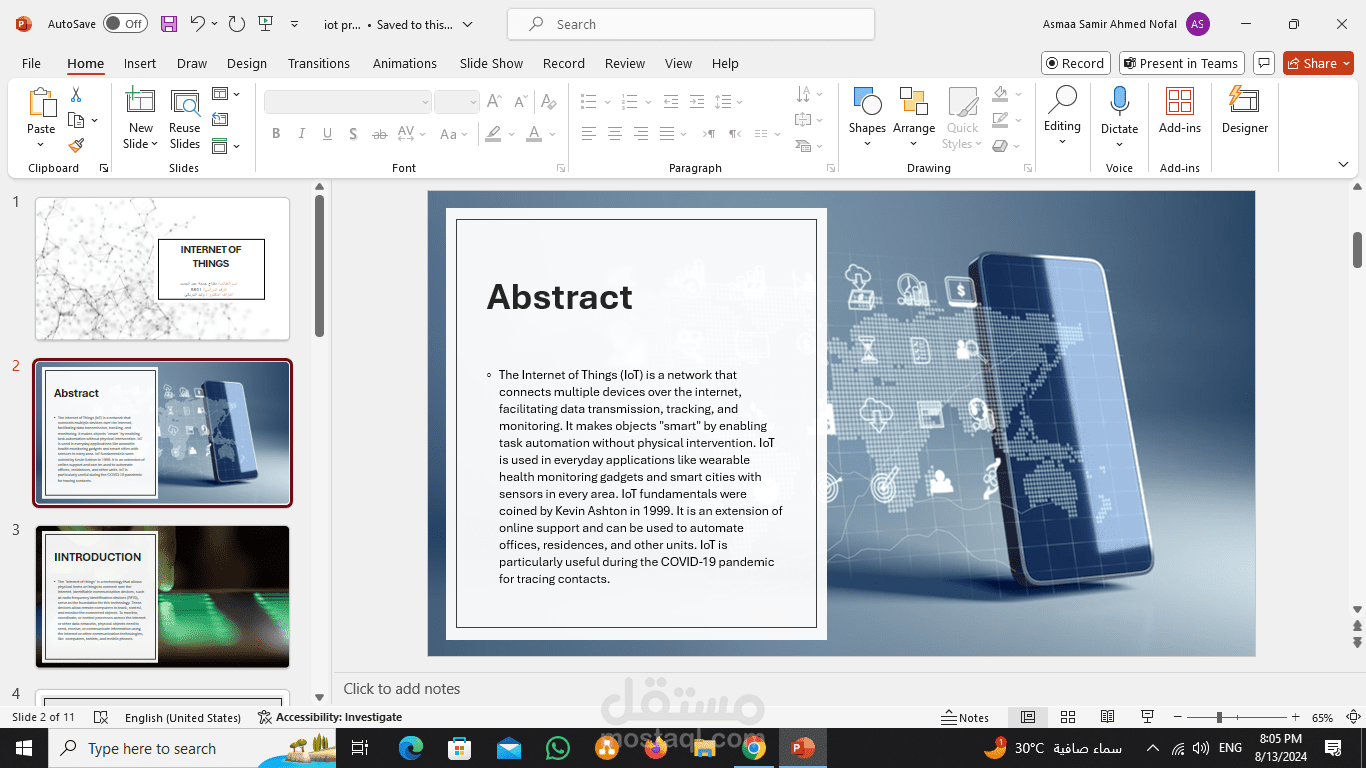This screenshot has height=768, width=1366.
Task: Open the Review menu tab
Action: point(624,63)
